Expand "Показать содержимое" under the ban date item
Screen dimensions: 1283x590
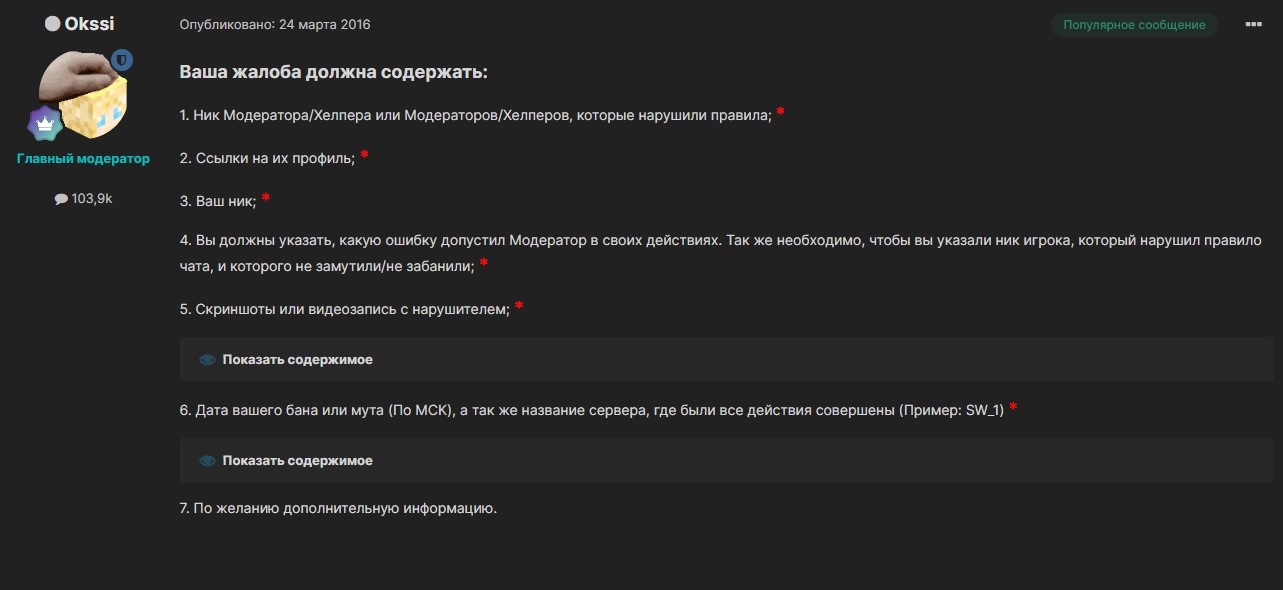297,461
